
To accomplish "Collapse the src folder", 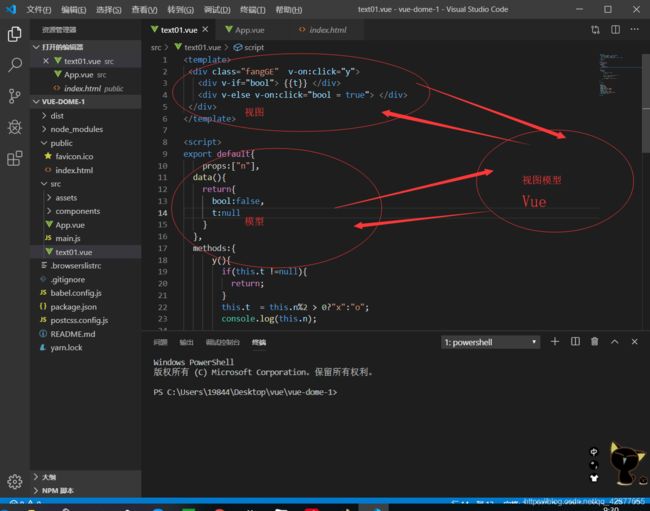I will pos(86,184).
